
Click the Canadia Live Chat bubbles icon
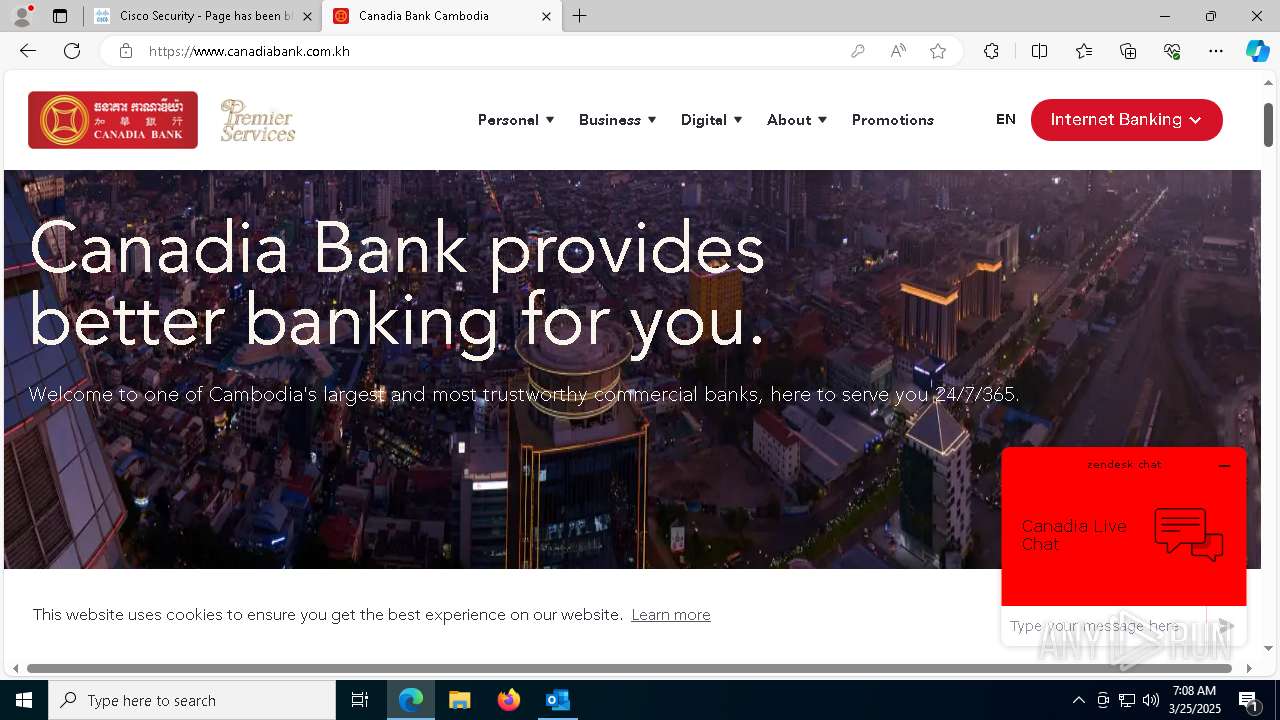click(x=1189, y=534)
